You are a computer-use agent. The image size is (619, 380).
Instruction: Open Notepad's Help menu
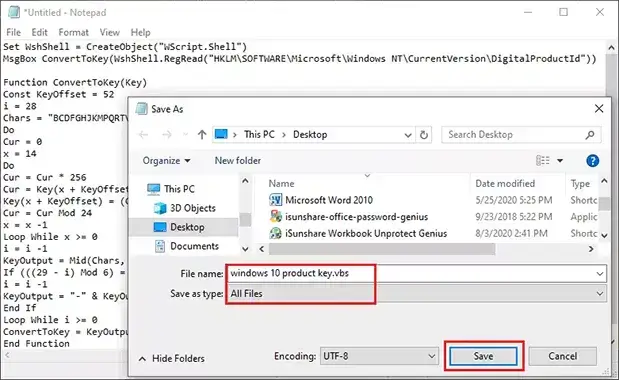tap(141, 32)
